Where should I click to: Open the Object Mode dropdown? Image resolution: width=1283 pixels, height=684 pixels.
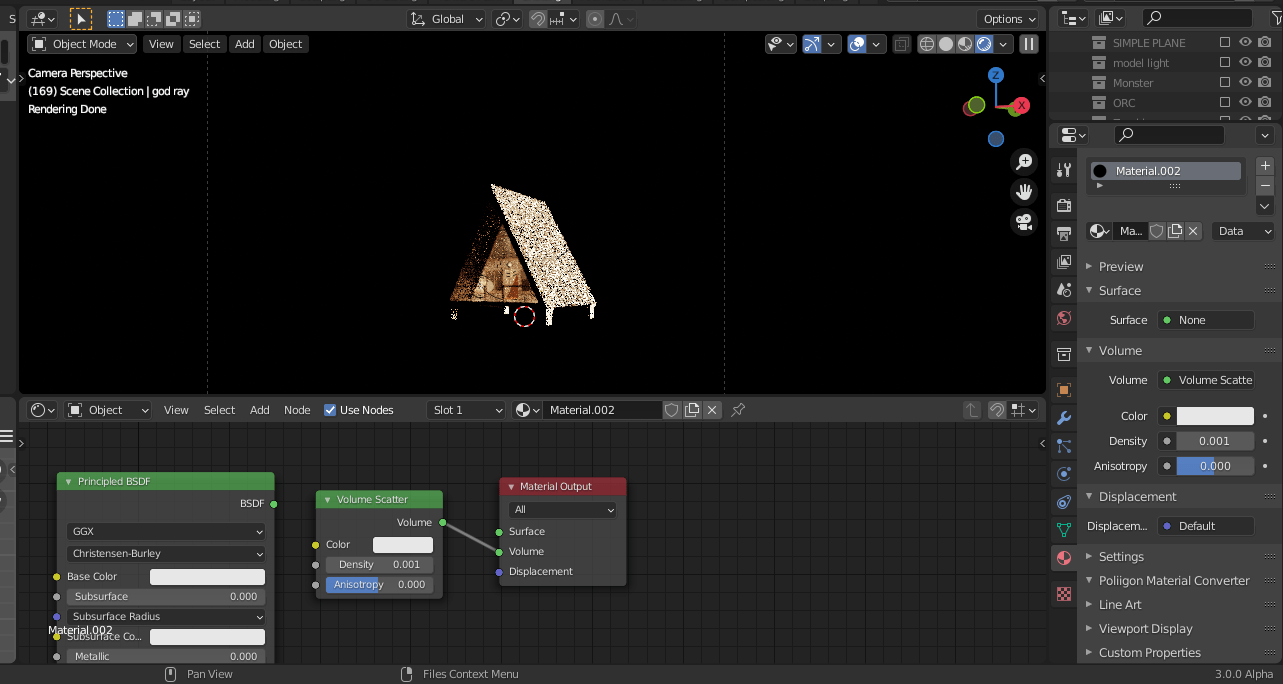(81, 43)
